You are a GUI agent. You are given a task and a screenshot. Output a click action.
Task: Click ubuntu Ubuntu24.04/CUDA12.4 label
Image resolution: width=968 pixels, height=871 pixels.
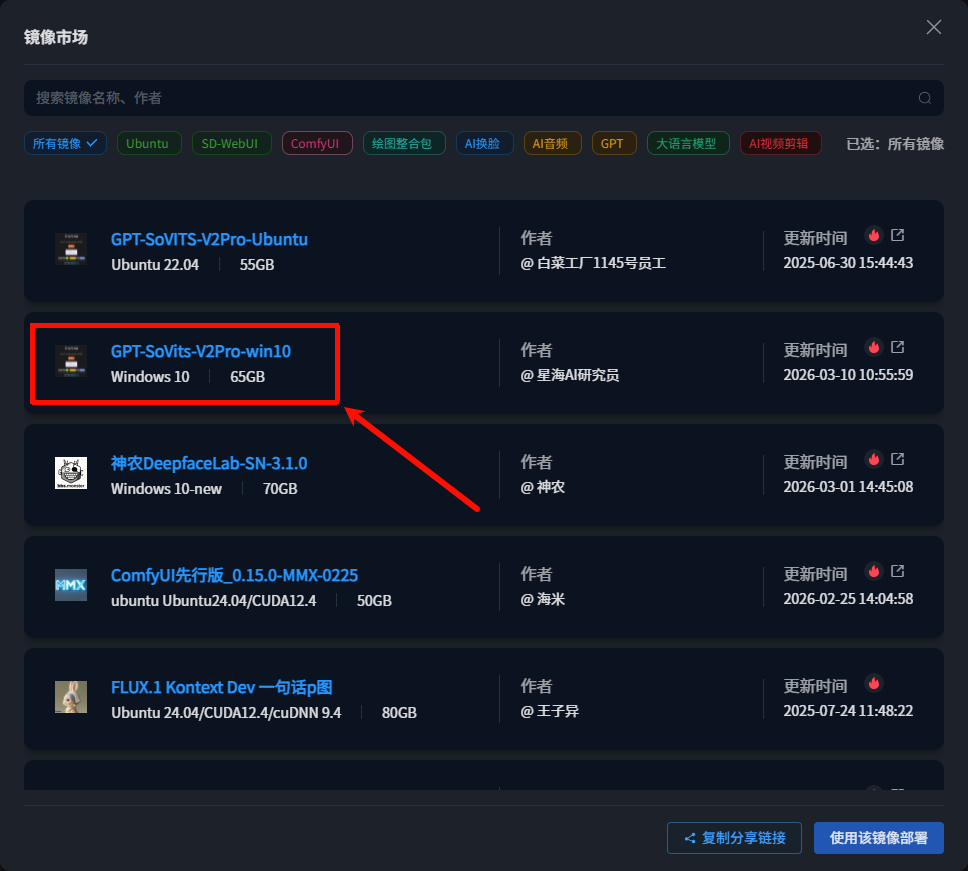coord(214,601)
